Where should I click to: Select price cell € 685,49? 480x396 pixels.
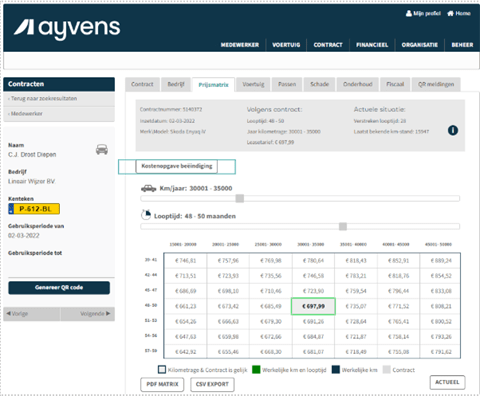(271, 306)
